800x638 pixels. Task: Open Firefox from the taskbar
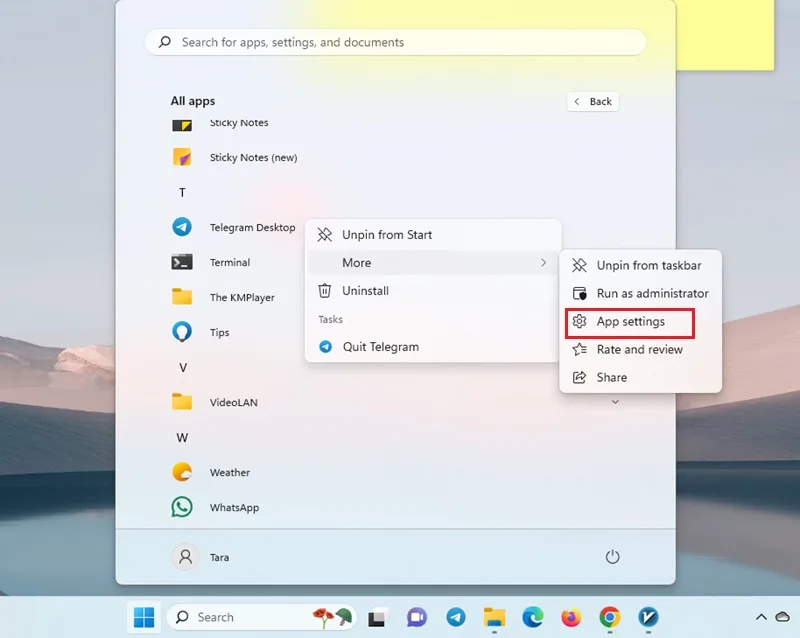[571, 618]
